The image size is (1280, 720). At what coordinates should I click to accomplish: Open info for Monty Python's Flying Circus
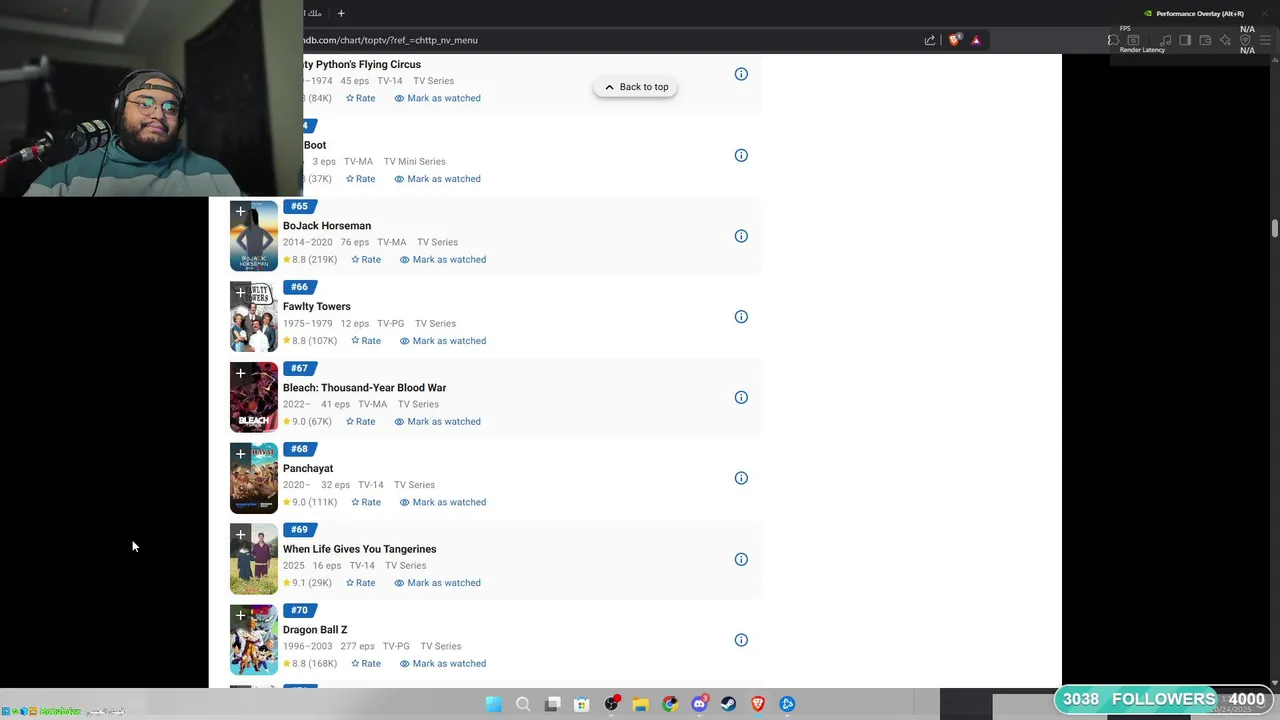click(x=741, y=74)
